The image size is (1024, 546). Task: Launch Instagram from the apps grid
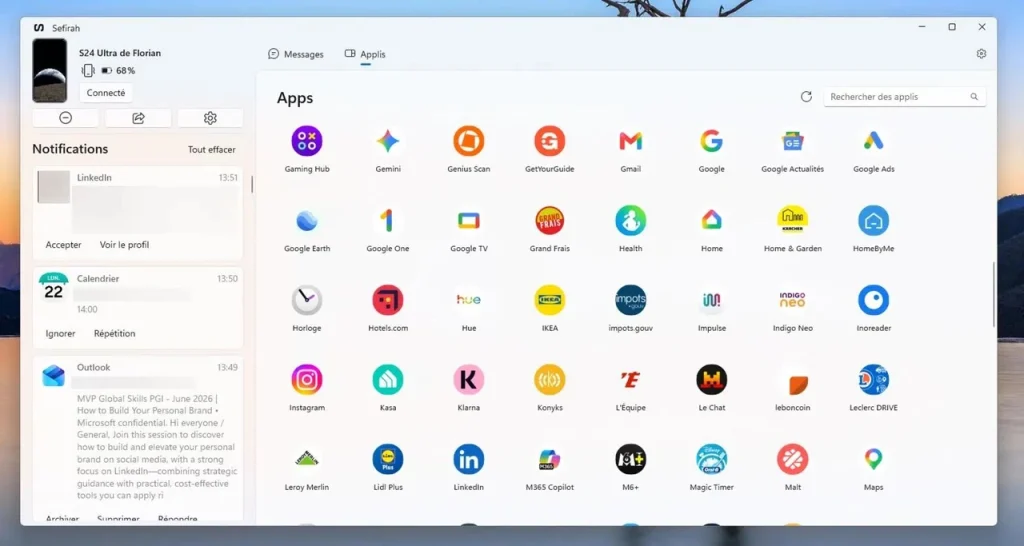click(x=307, y=379)
